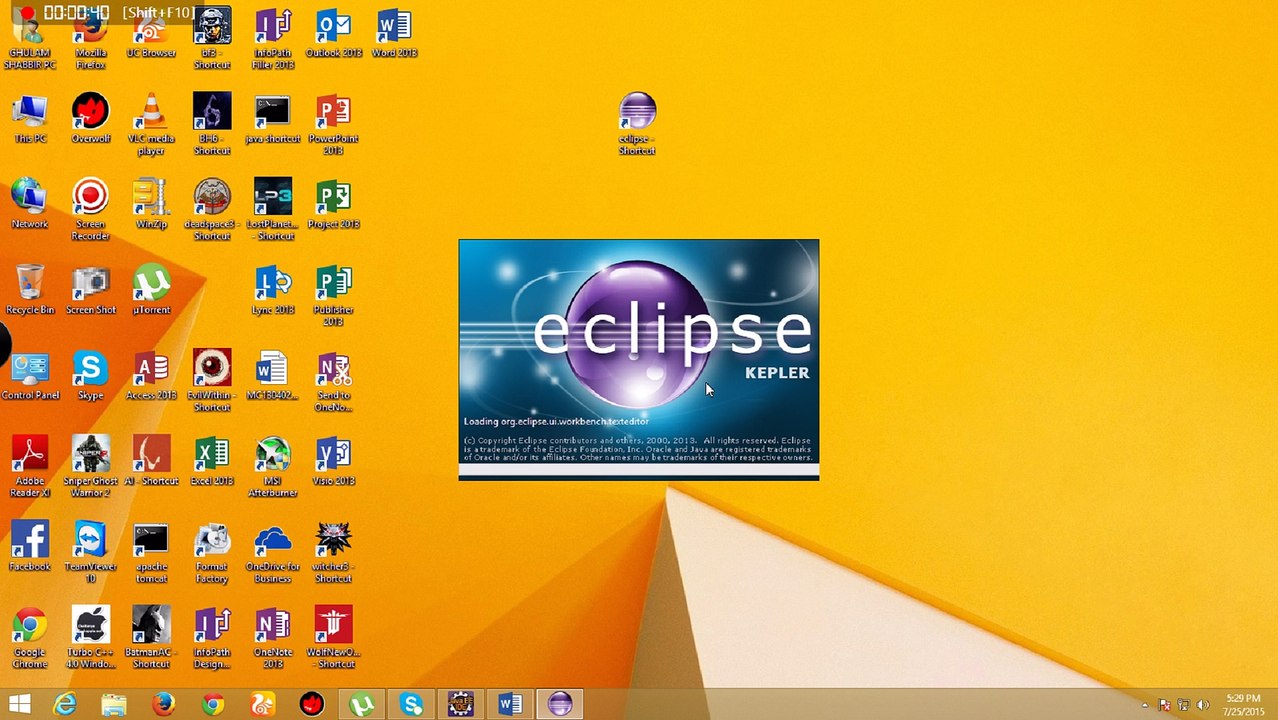Select the WinZip desktop icon
Viewport: 1278px width, 720px height.
pos(151,204)
